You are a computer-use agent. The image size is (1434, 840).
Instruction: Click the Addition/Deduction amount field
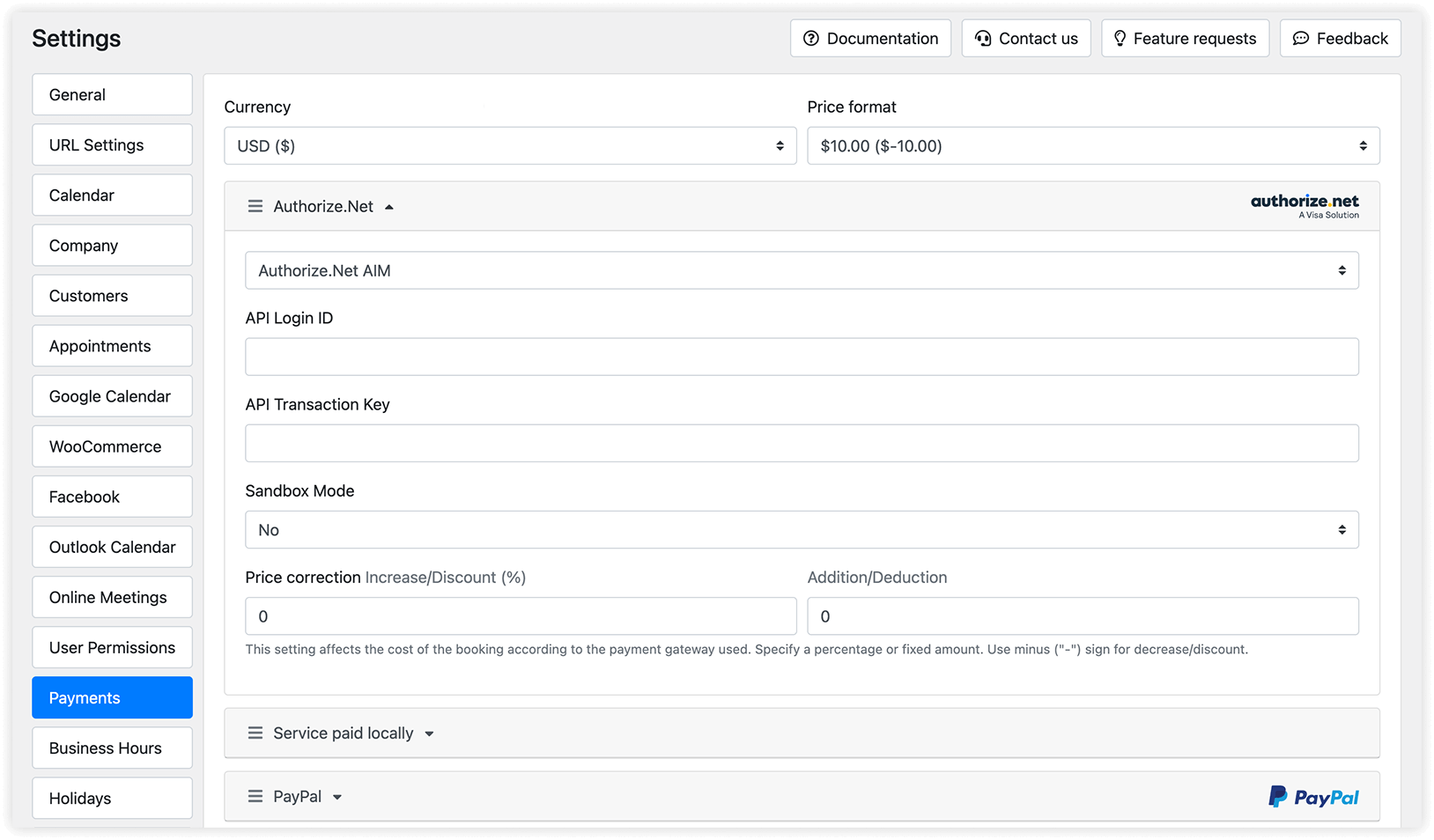[1083, 616]
